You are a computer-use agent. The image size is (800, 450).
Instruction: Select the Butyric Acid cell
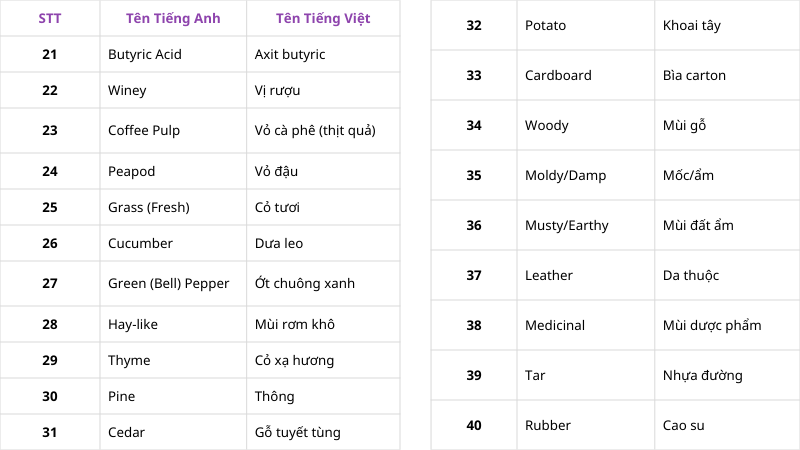pos(145,54)
